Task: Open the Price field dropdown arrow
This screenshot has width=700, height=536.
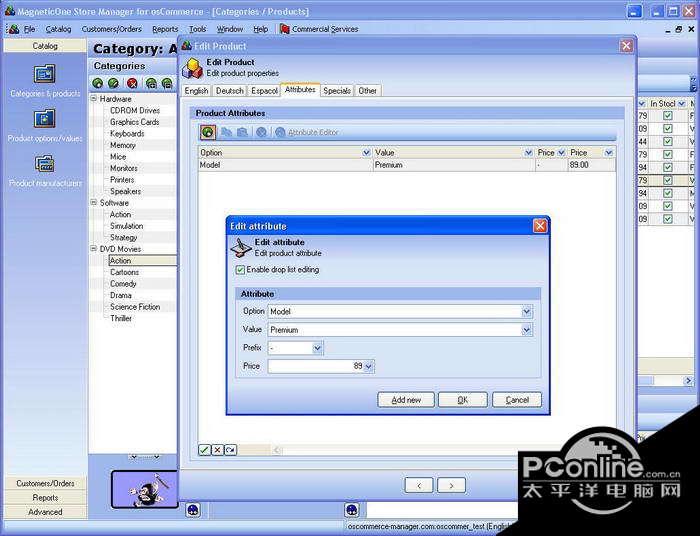Action: pos(368,366)
